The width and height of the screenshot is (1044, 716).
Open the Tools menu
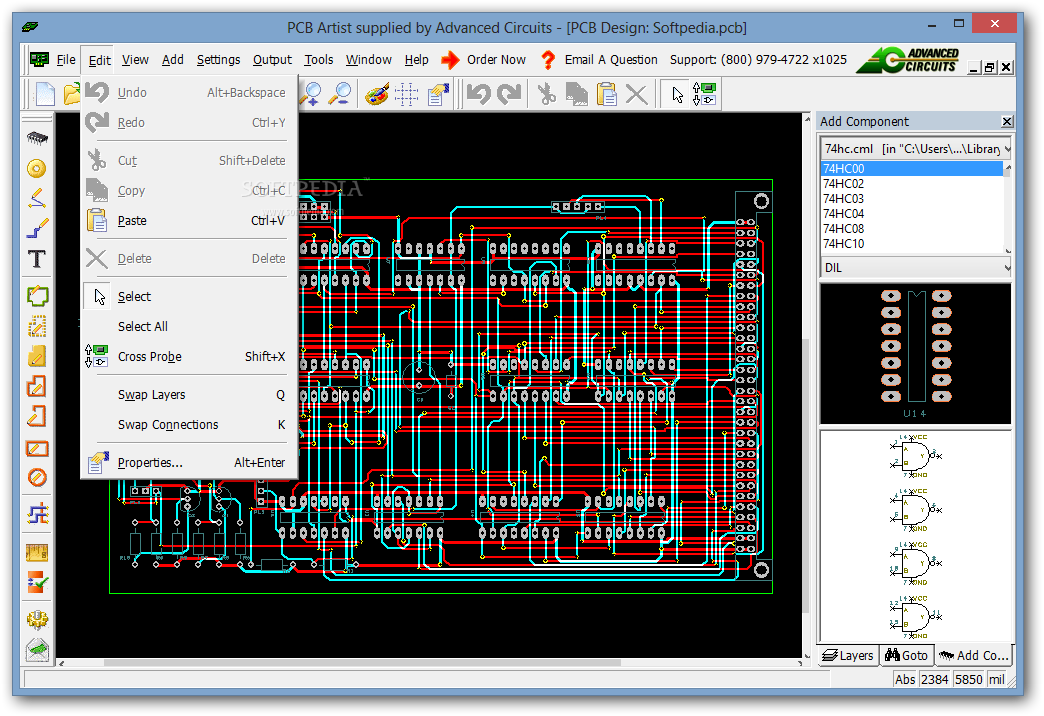[x=319, y=60]
